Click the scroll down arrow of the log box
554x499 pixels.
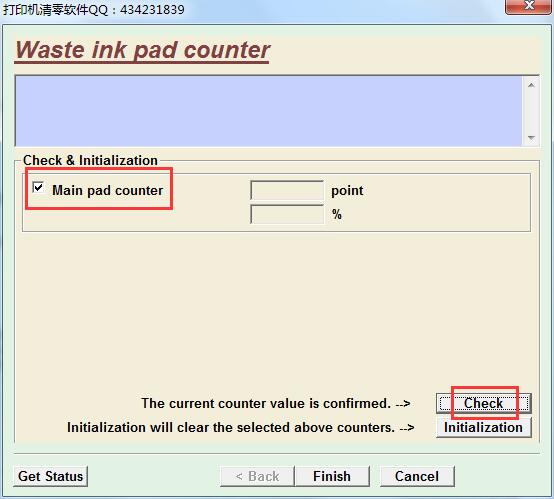click(x=531, y=137)
